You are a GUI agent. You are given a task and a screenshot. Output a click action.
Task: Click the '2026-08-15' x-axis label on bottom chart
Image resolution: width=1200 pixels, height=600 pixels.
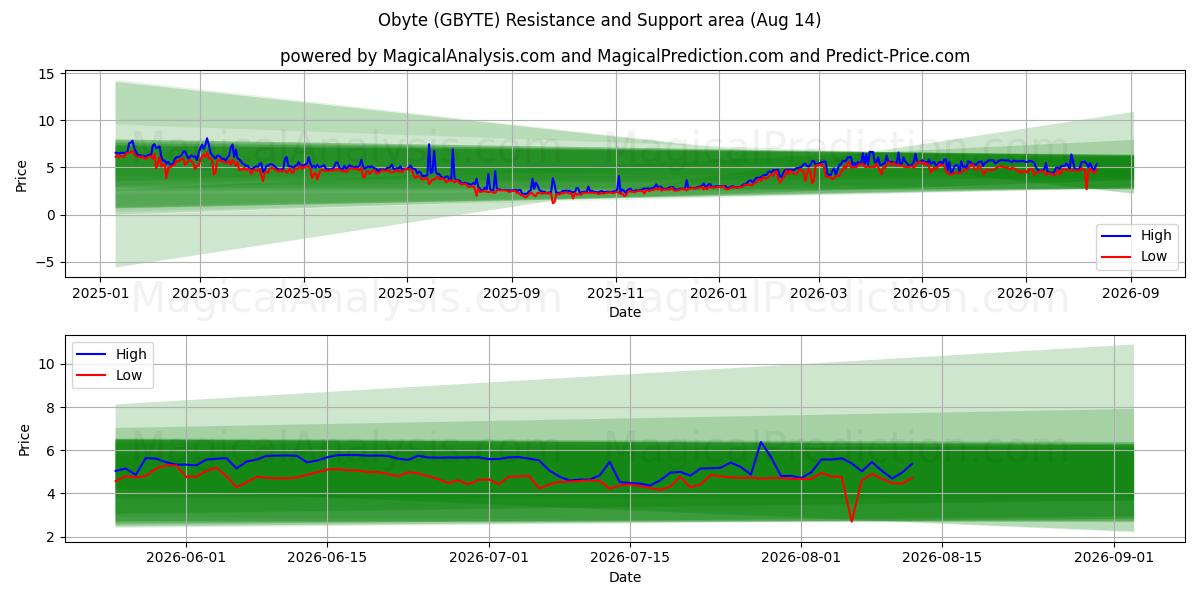(943, 559)
